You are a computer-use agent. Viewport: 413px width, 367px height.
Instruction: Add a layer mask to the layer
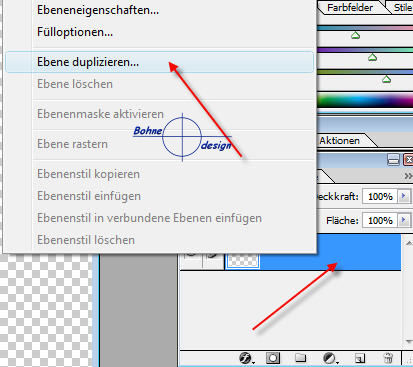273,358
